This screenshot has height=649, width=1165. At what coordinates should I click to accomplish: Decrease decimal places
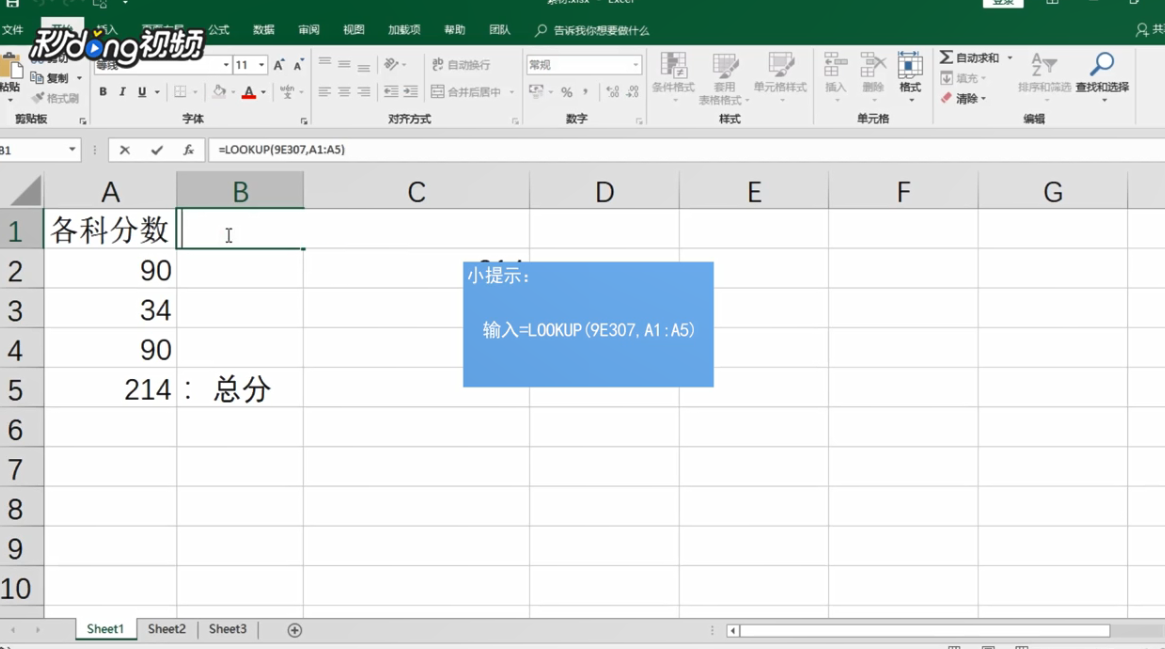click(x=632, y=92)
